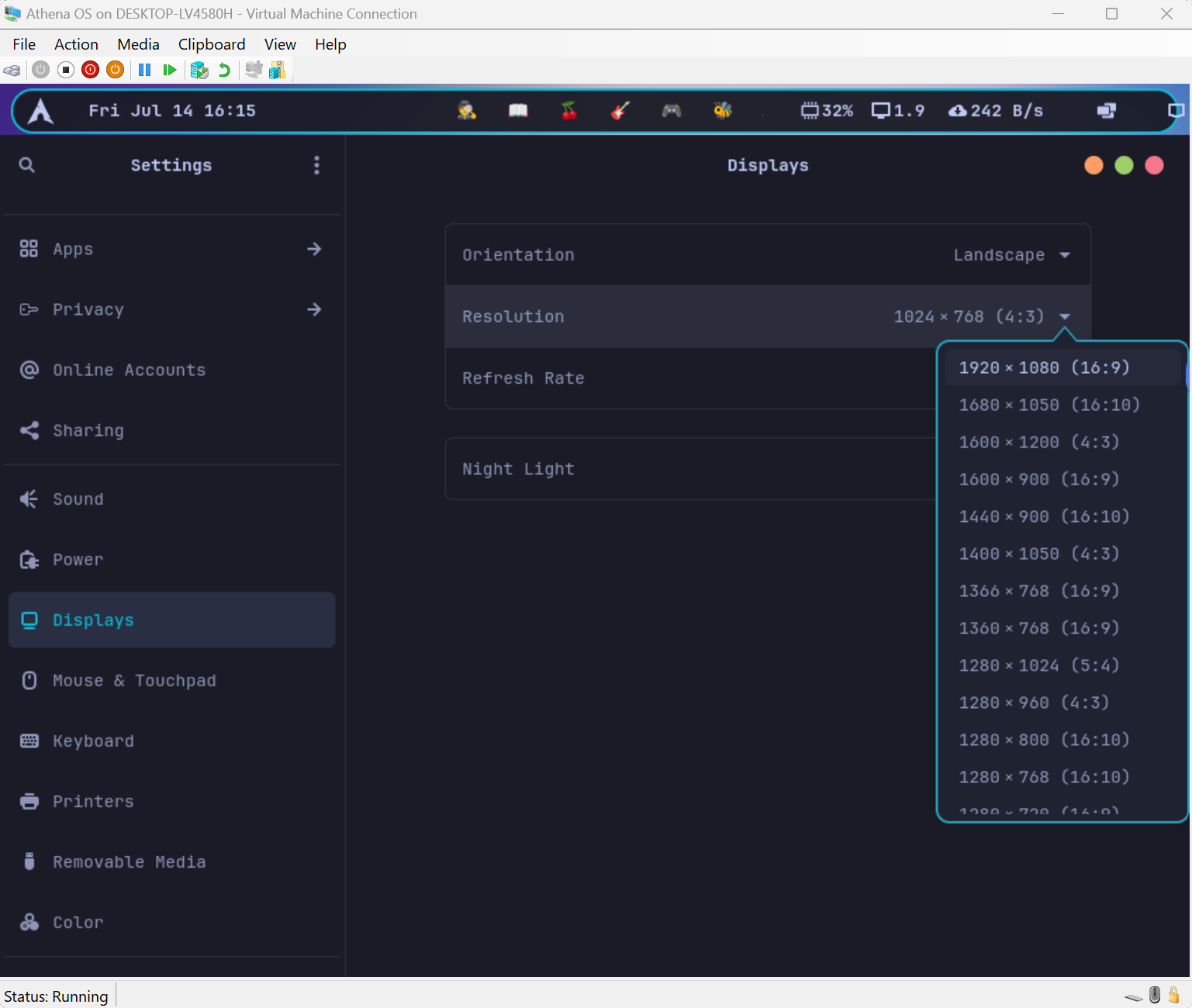This screenshot has width=1192, height=1008.
Task: Click the green Revert arrow in the toolbar
Action: tap(224, 71)
